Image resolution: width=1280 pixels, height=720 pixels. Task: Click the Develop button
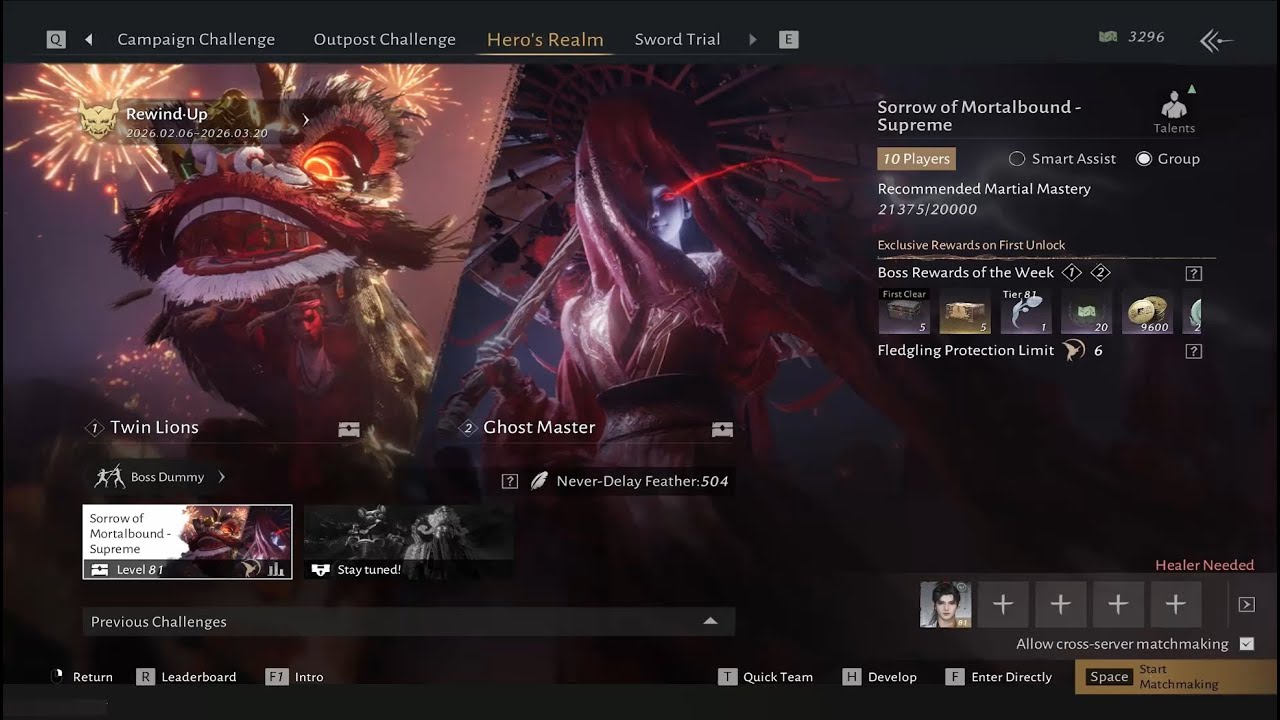coord(880,677)
